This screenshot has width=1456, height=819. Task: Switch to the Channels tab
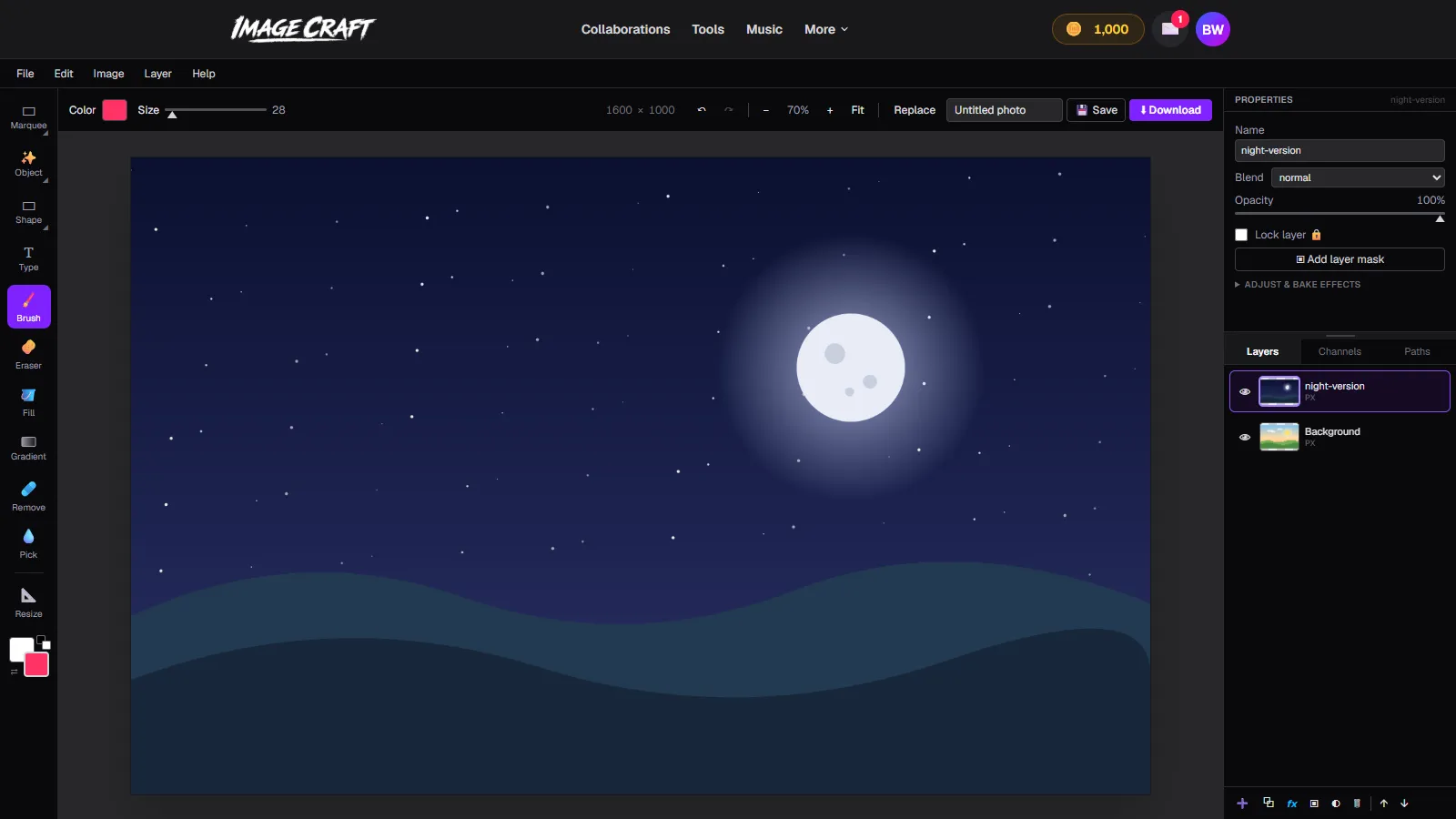pos(1340,351)
